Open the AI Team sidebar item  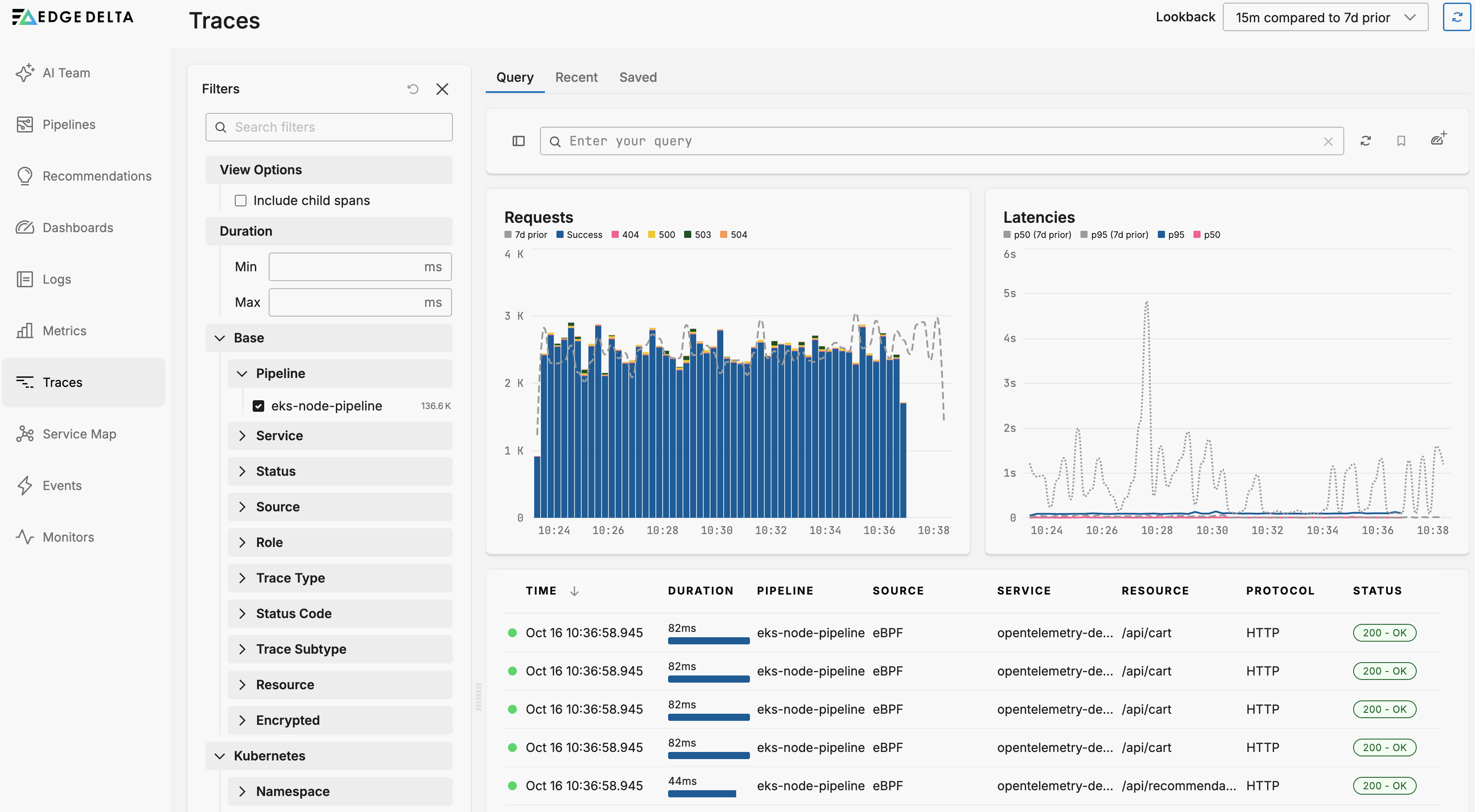(x=66, y=72)
